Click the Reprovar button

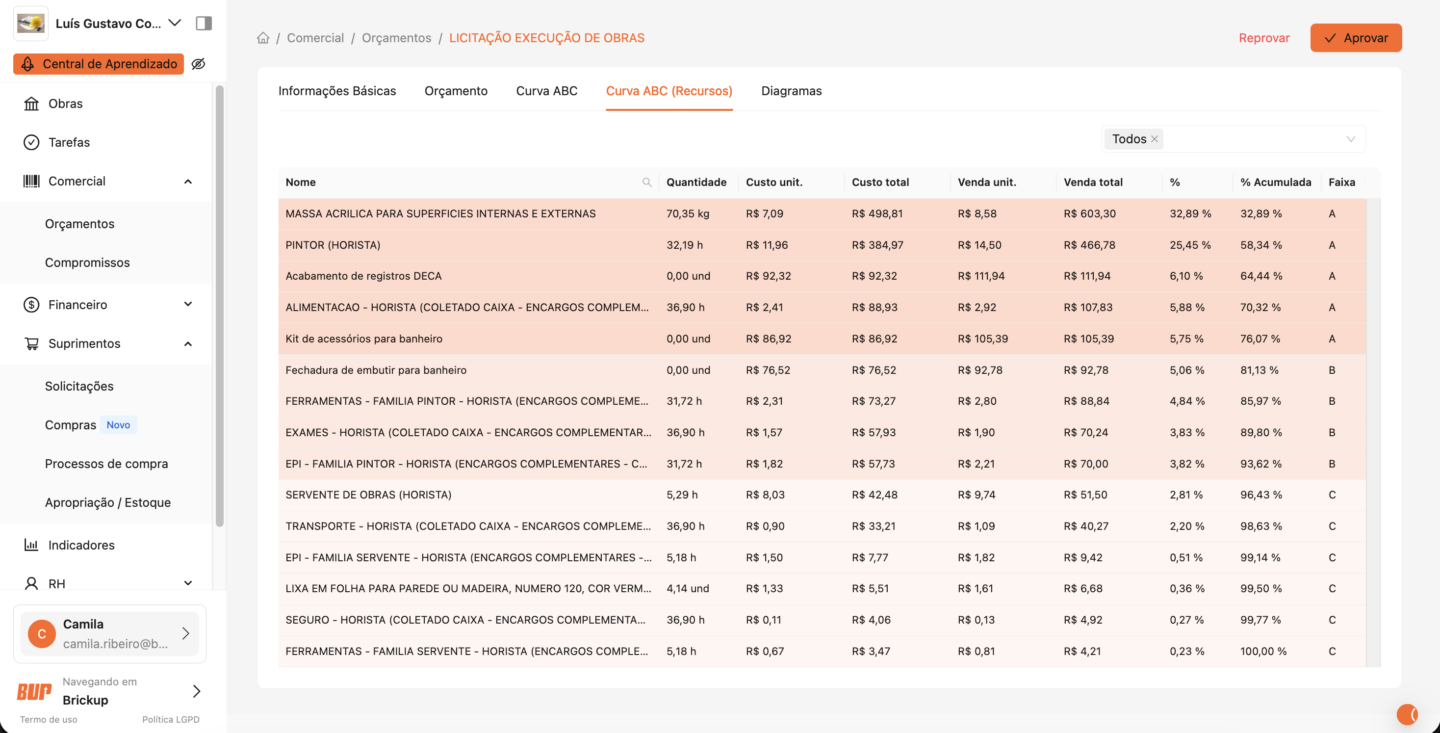click(x=1264, y=38)
